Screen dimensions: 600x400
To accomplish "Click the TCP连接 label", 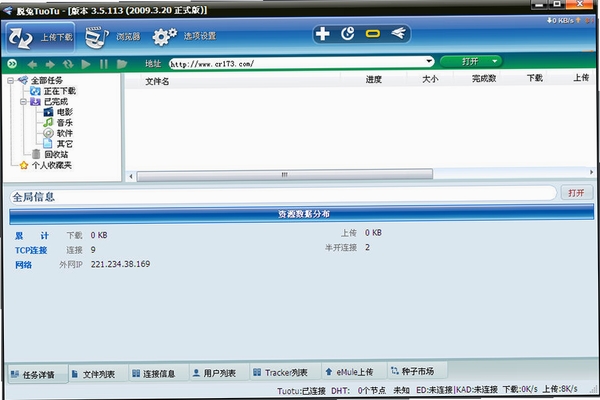I will point(31,250).
